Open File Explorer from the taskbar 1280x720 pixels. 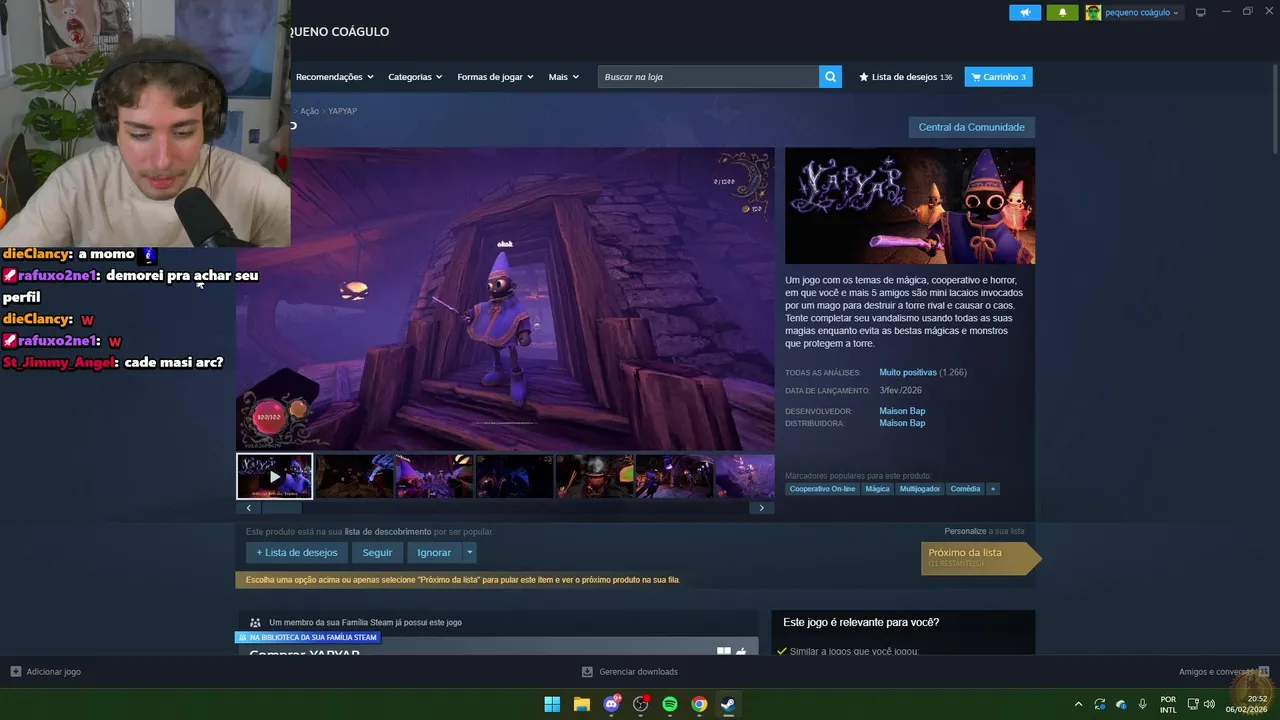tap(582, 704)
